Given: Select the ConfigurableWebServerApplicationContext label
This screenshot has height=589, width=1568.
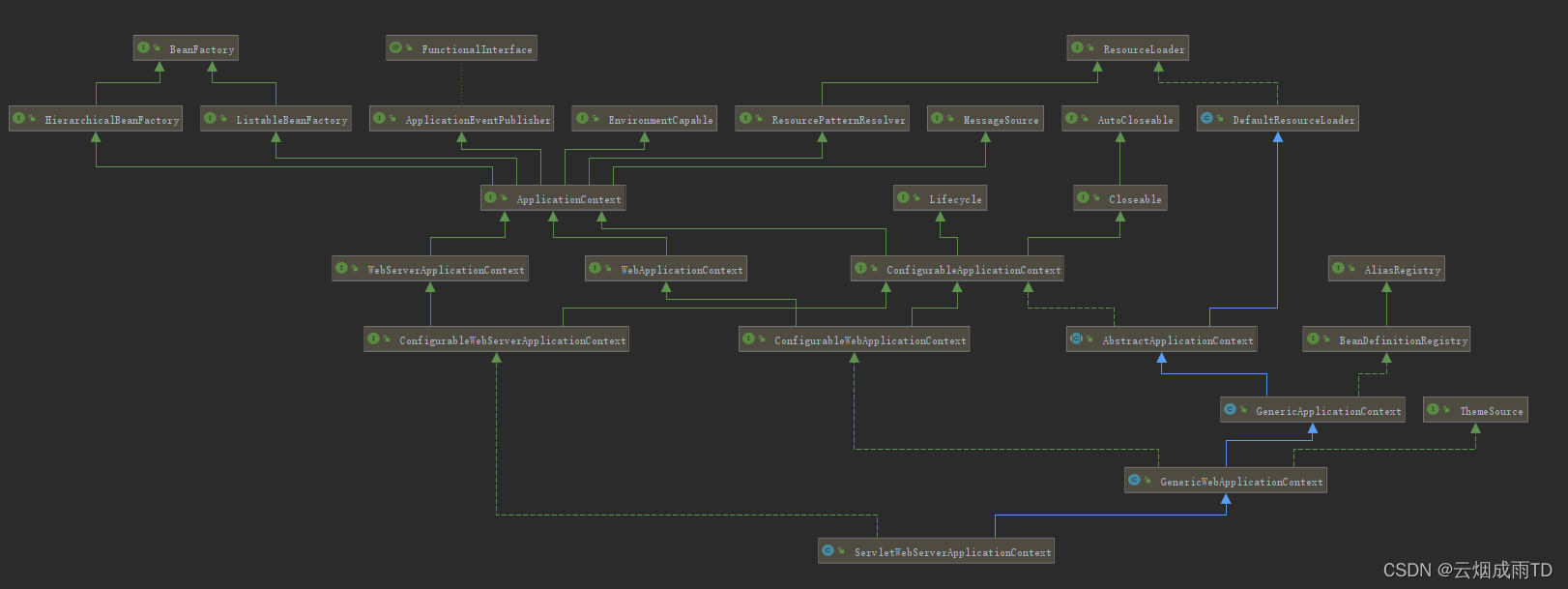Looking at the screenshot, I should tap(512, 340).
